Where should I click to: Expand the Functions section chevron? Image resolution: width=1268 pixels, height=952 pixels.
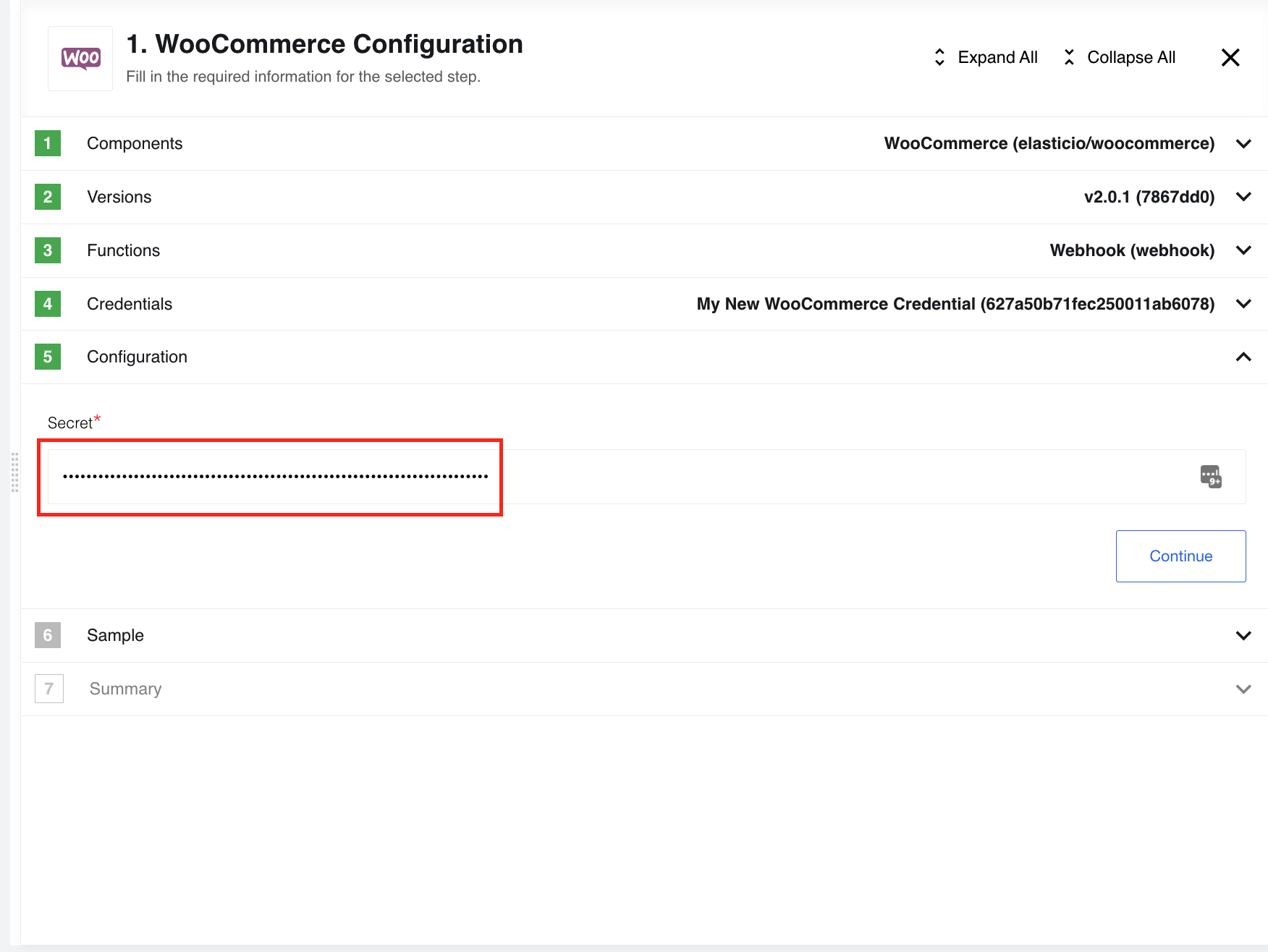click(x=1243, y=250)
